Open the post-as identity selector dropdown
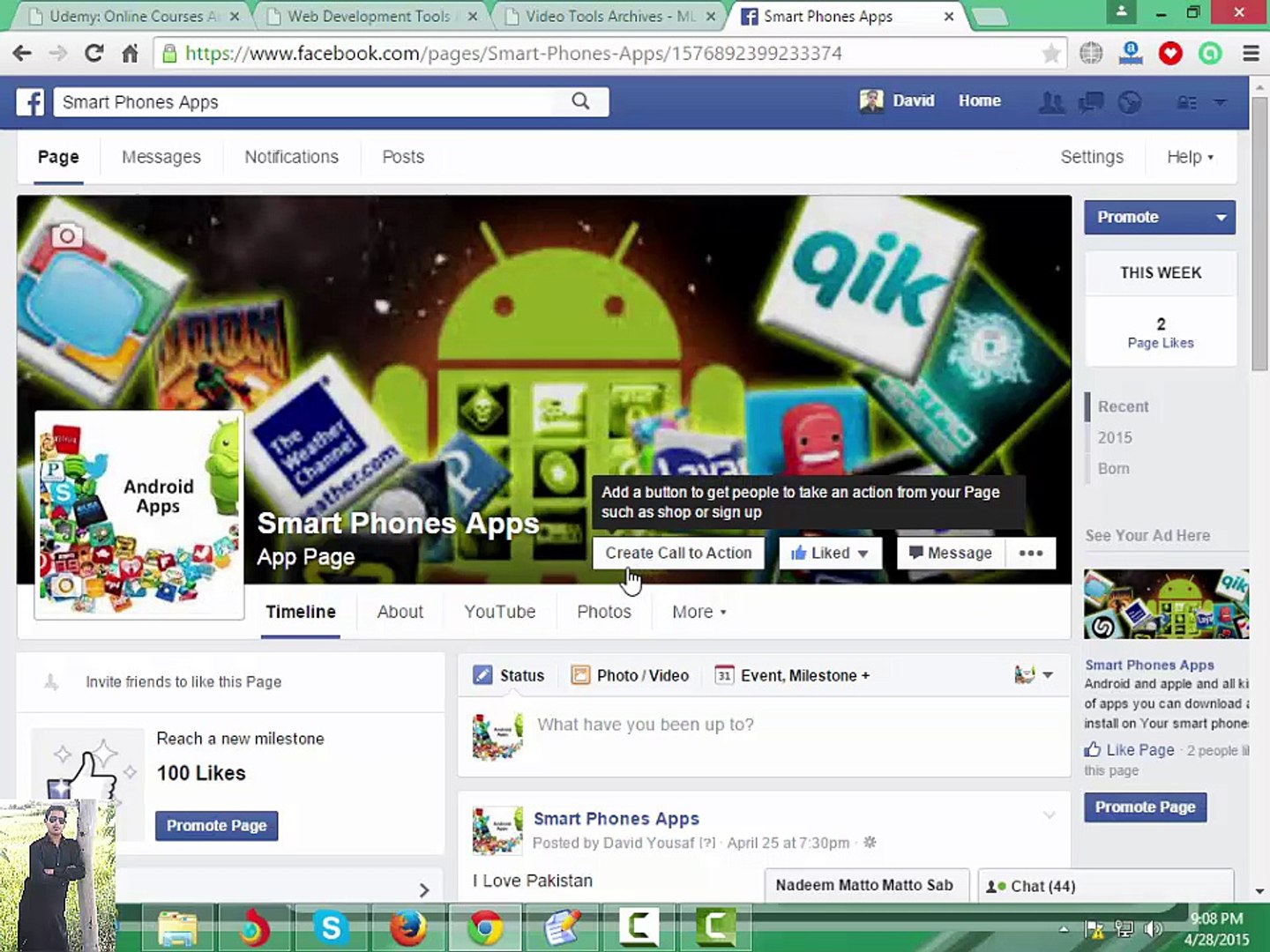This screenshot has width=1270, height=952. click(1034, 675)
